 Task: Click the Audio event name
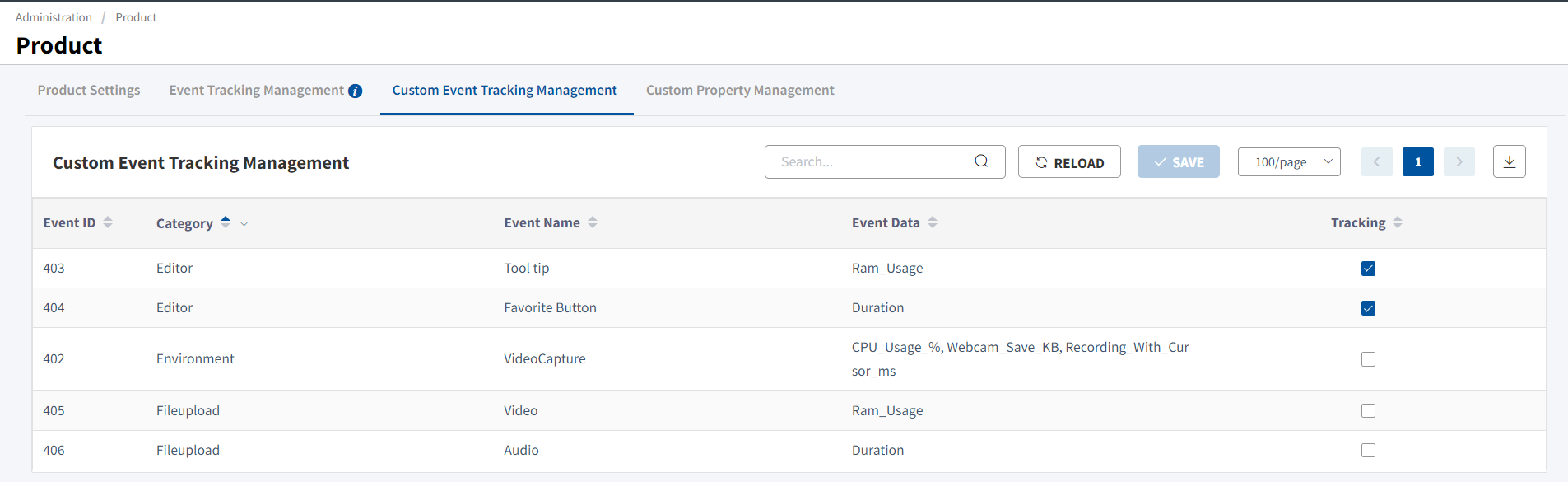[521, 450]
